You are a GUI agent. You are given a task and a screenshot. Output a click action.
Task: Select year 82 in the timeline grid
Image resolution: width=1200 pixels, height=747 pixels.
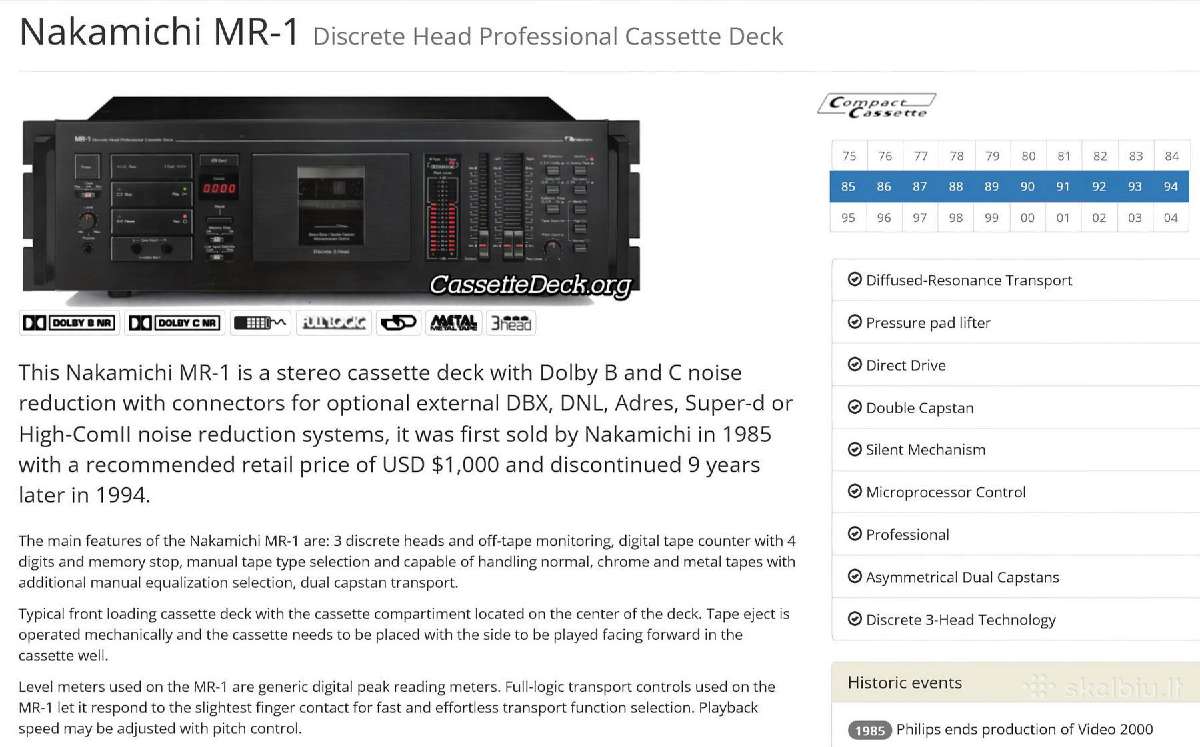point(1100,156)
